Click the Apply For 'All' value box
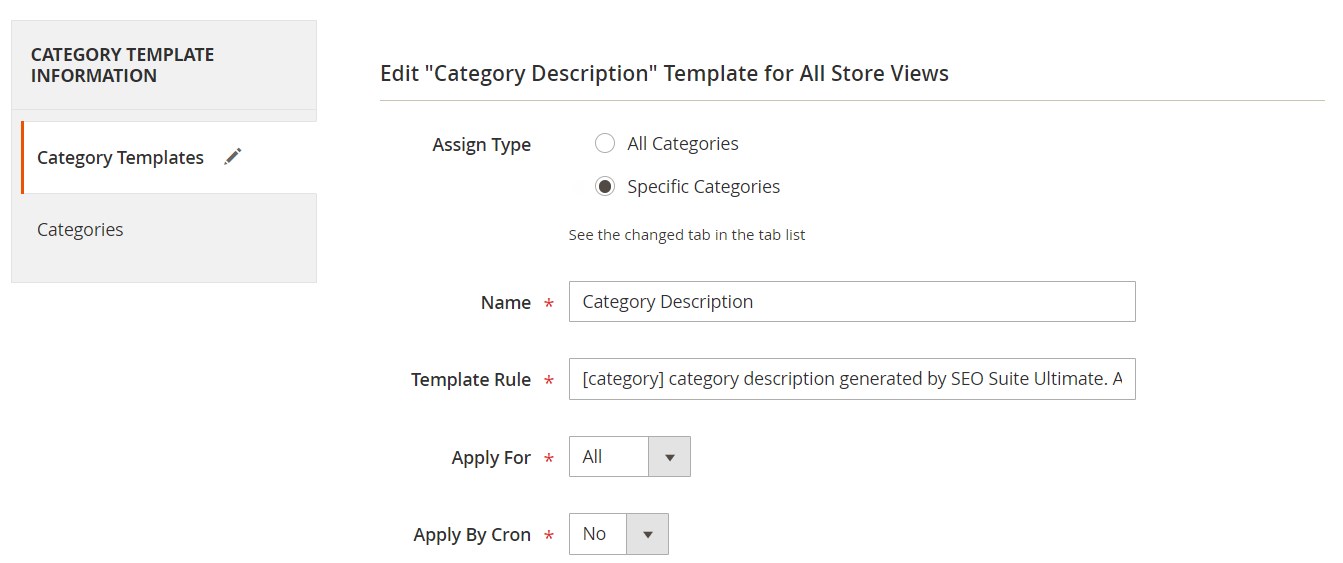The width and height of the screenshot is (1343, 563). coord(609,457)
